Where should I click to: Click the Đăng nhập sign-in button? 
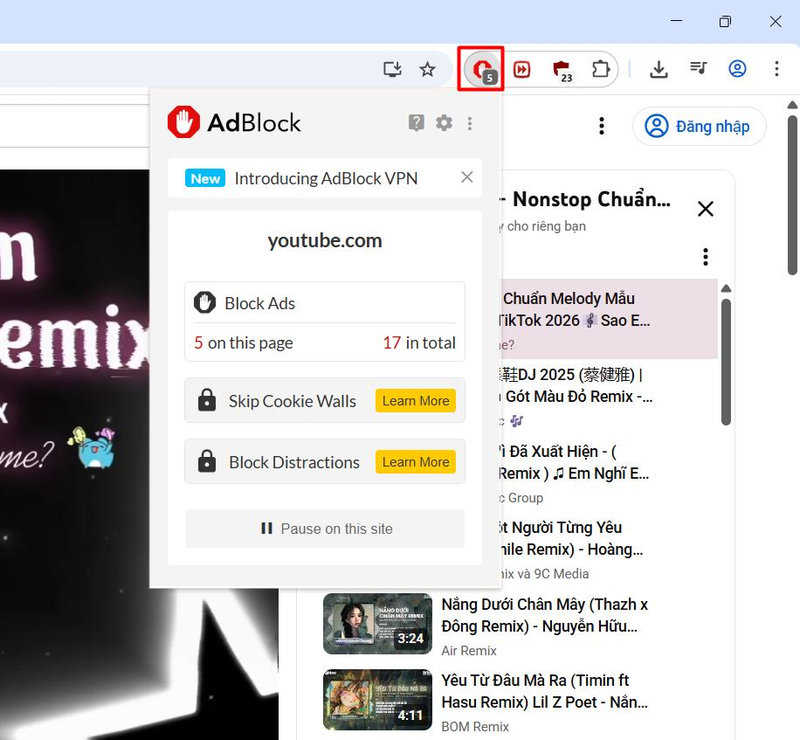[x=699, y=126]
